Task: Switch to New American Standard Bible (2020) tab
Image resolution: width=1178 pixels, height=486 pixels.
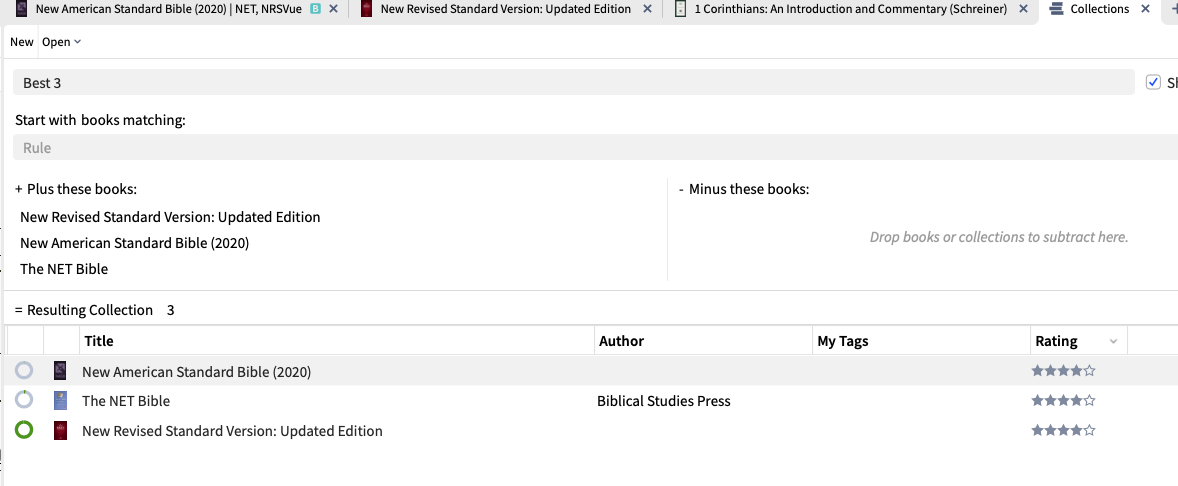Action: coord(168,9)
